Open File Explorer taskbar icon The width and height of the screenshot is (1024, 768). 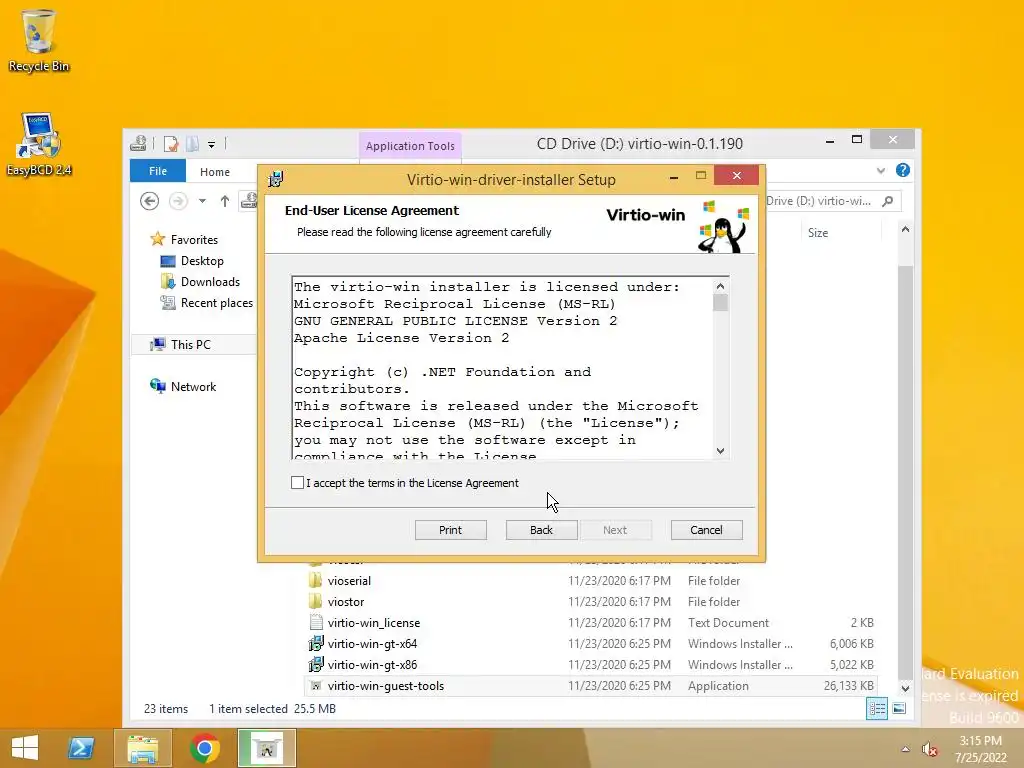(x=143, y=748)
